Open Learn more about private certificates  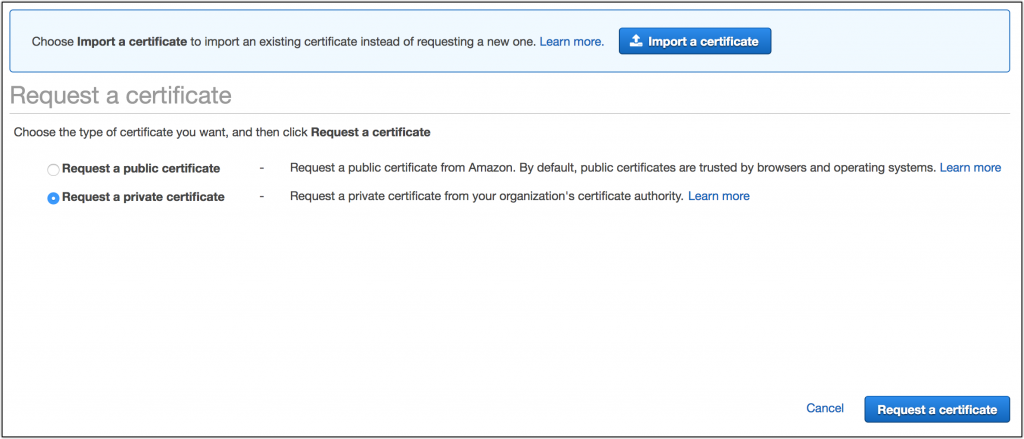pos(718,196)
